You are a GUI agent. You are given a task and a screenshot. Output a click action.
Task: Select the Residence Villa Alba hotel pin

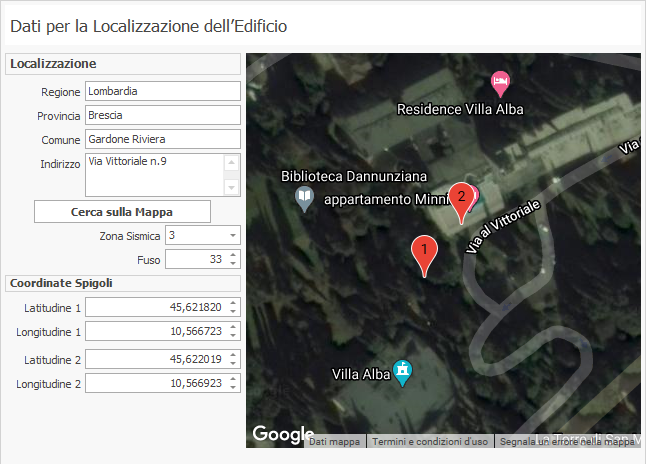(x=501, y=81)
